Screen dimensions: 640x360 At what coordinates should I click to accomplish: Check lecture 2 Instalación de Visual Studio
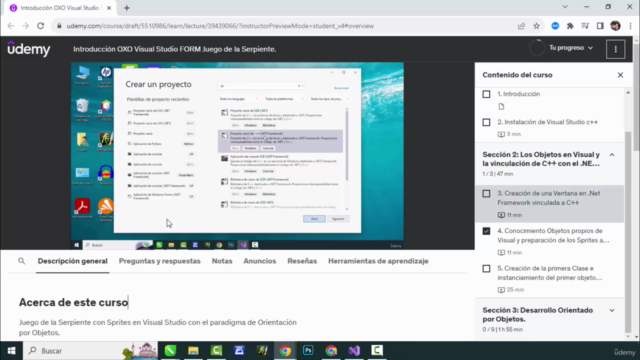[486, 122]
